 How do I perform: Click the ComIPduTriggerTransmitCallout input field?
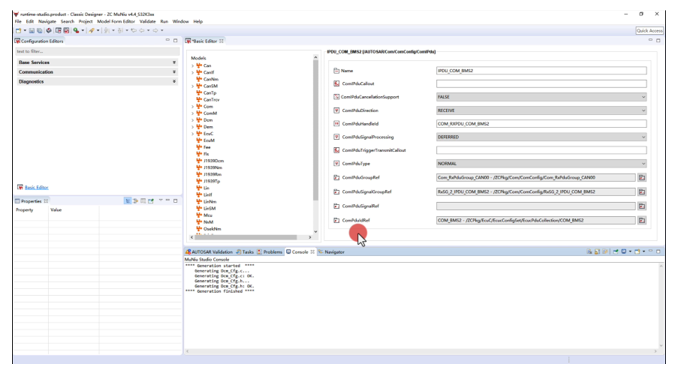(541, 150)
